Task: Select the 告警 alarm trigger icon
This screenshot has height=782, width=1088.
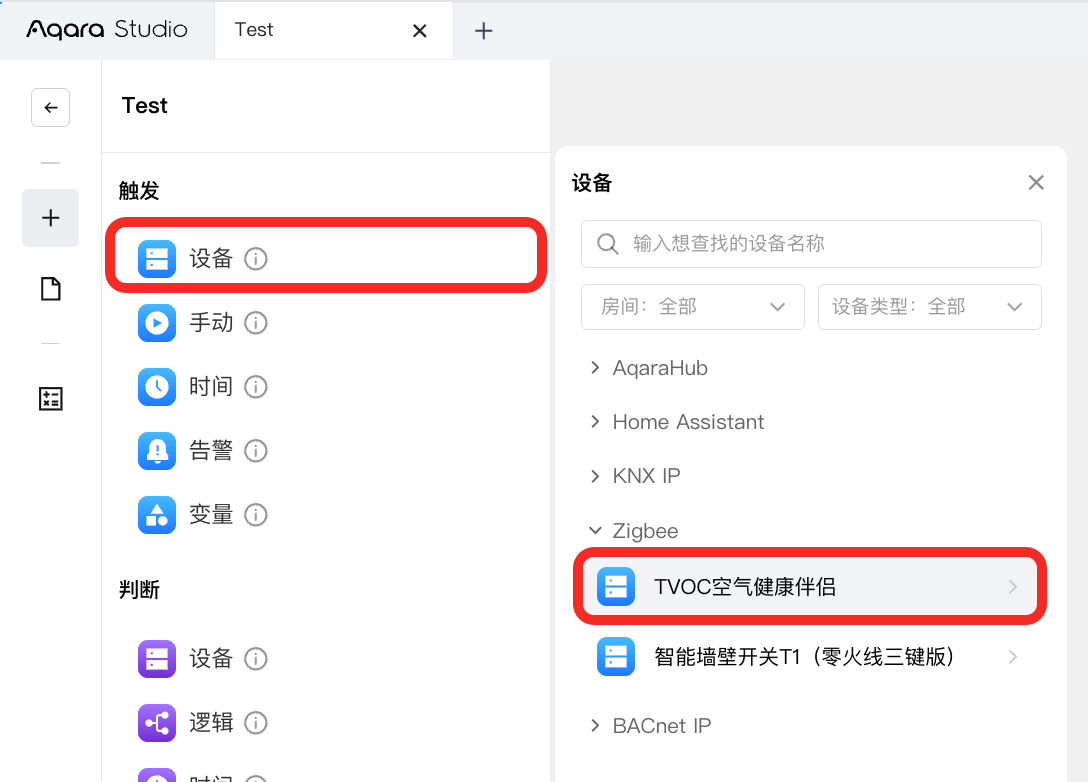Action: click(157, 451)
